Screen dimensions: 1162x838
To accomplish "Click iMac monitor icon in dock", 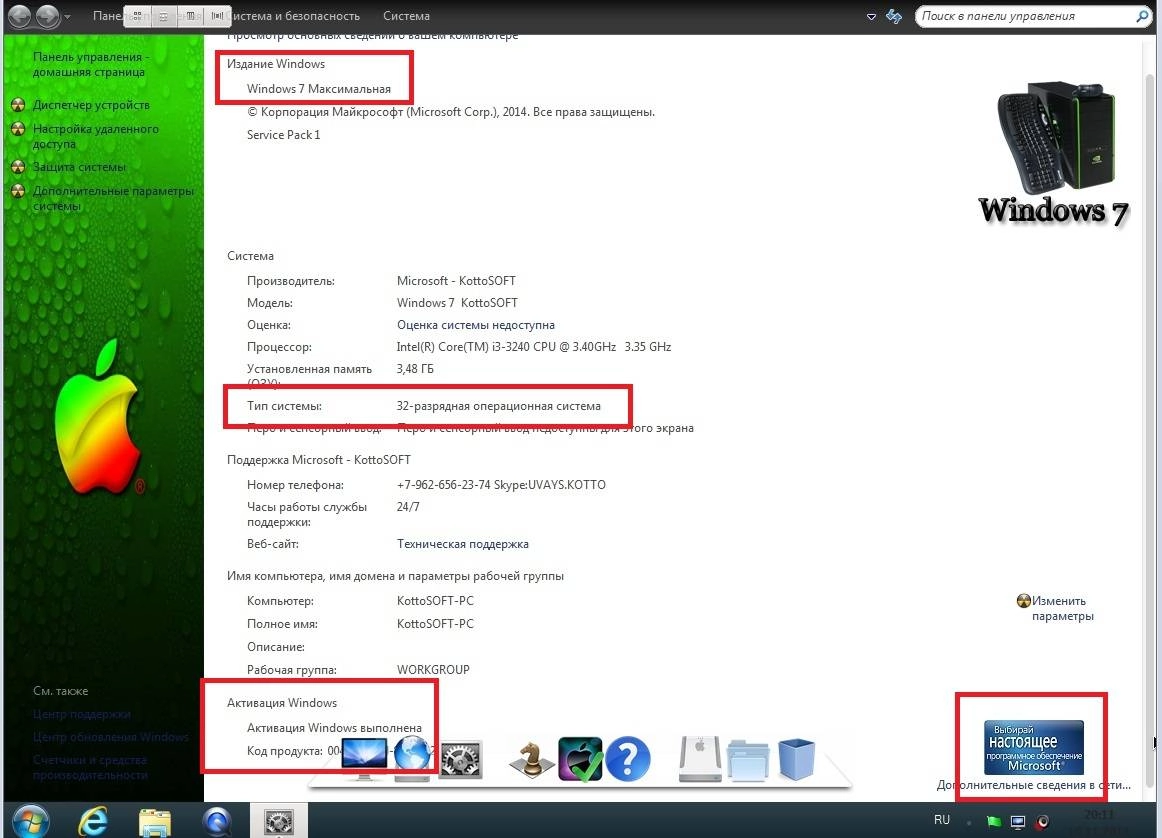I will tap(363, 759).
